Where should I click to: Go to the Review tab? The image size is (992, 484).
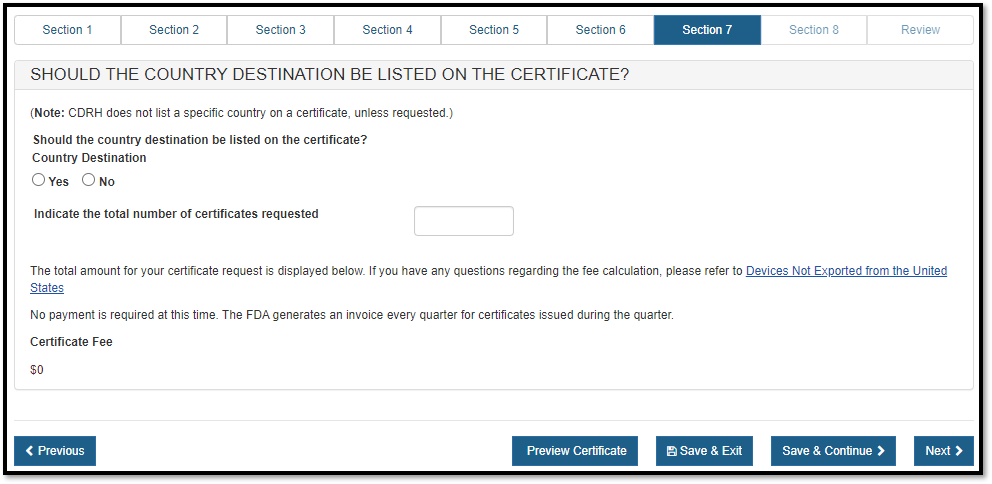pos(920,30)
